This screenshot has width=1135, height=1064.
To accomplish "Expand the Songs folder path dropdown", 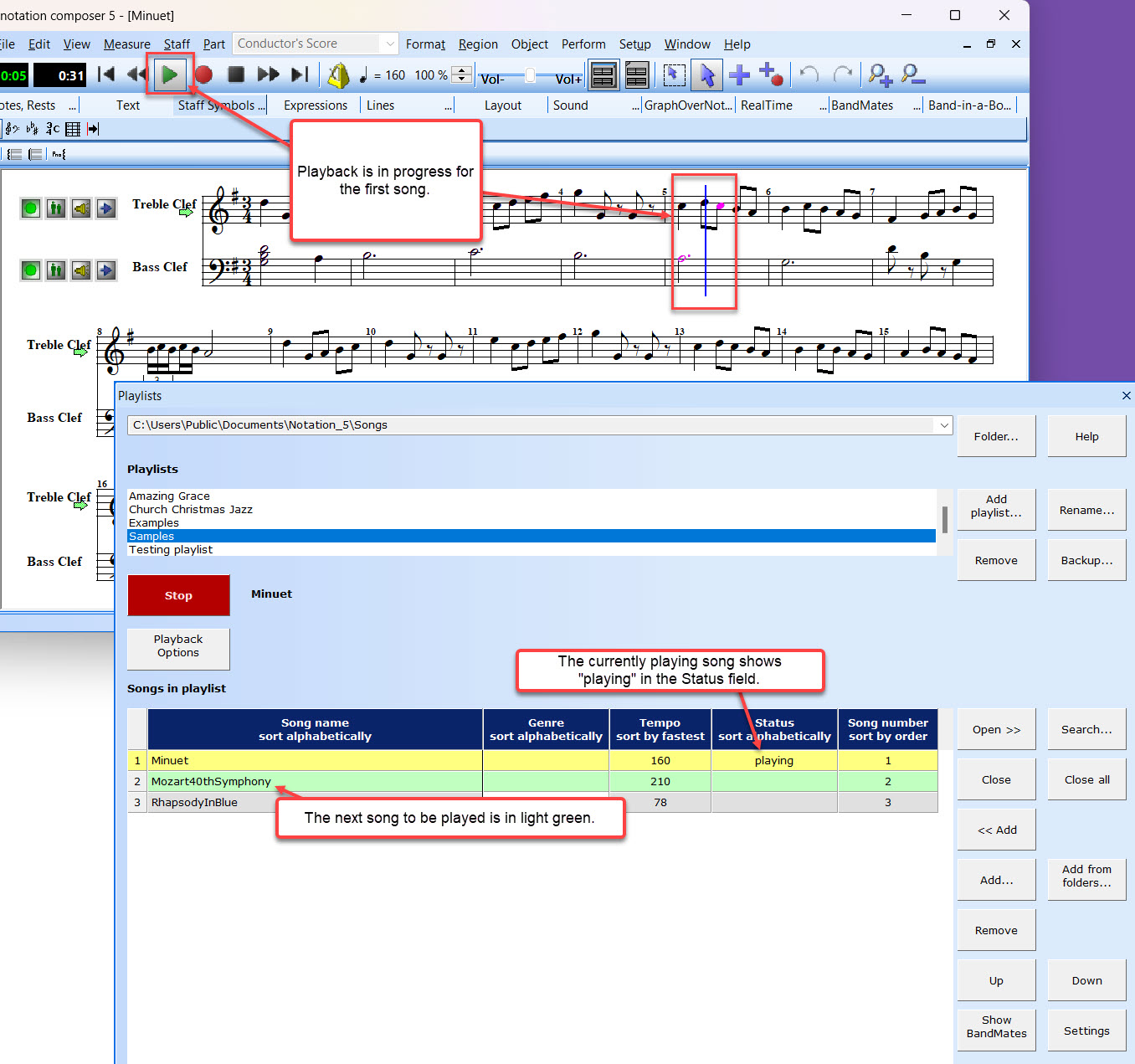I will [x=943, y=425].
